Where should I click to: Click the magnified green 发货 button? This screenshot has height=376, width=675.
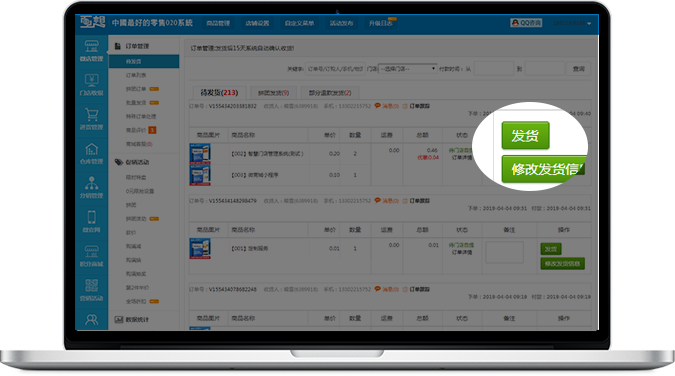click(525, 136)
